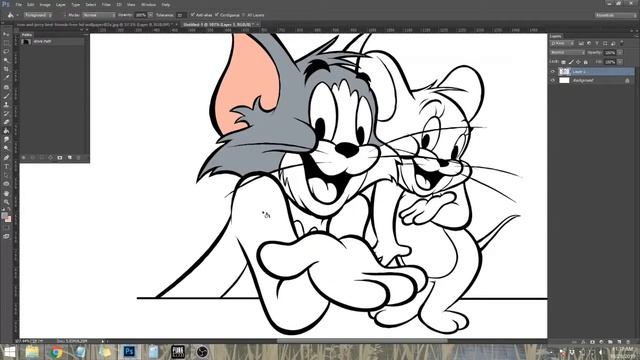Screen dimensions: 640x360
Task: Click the Tolerance input field
Action: point(181,15)
